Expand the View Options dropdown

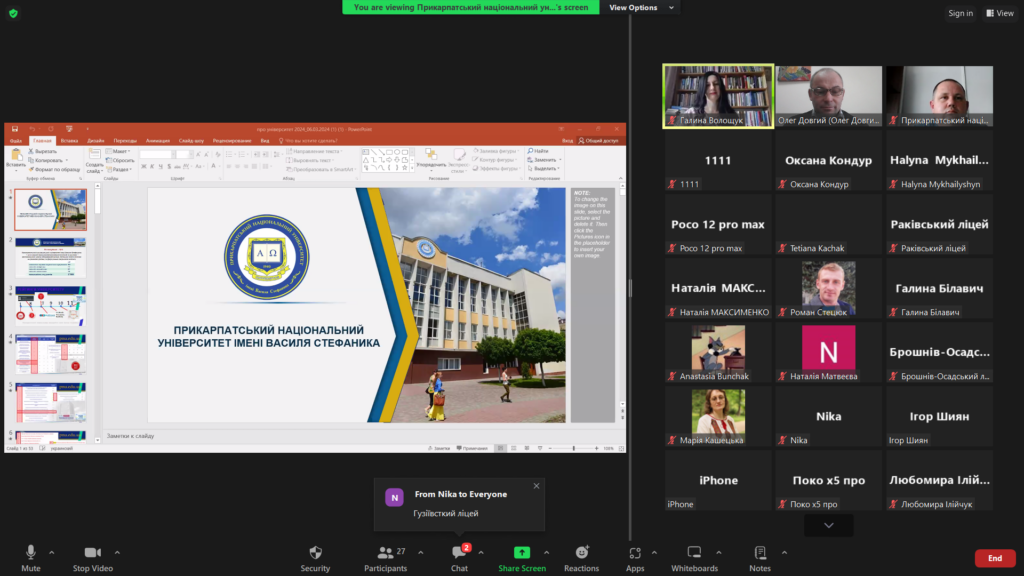642,7
